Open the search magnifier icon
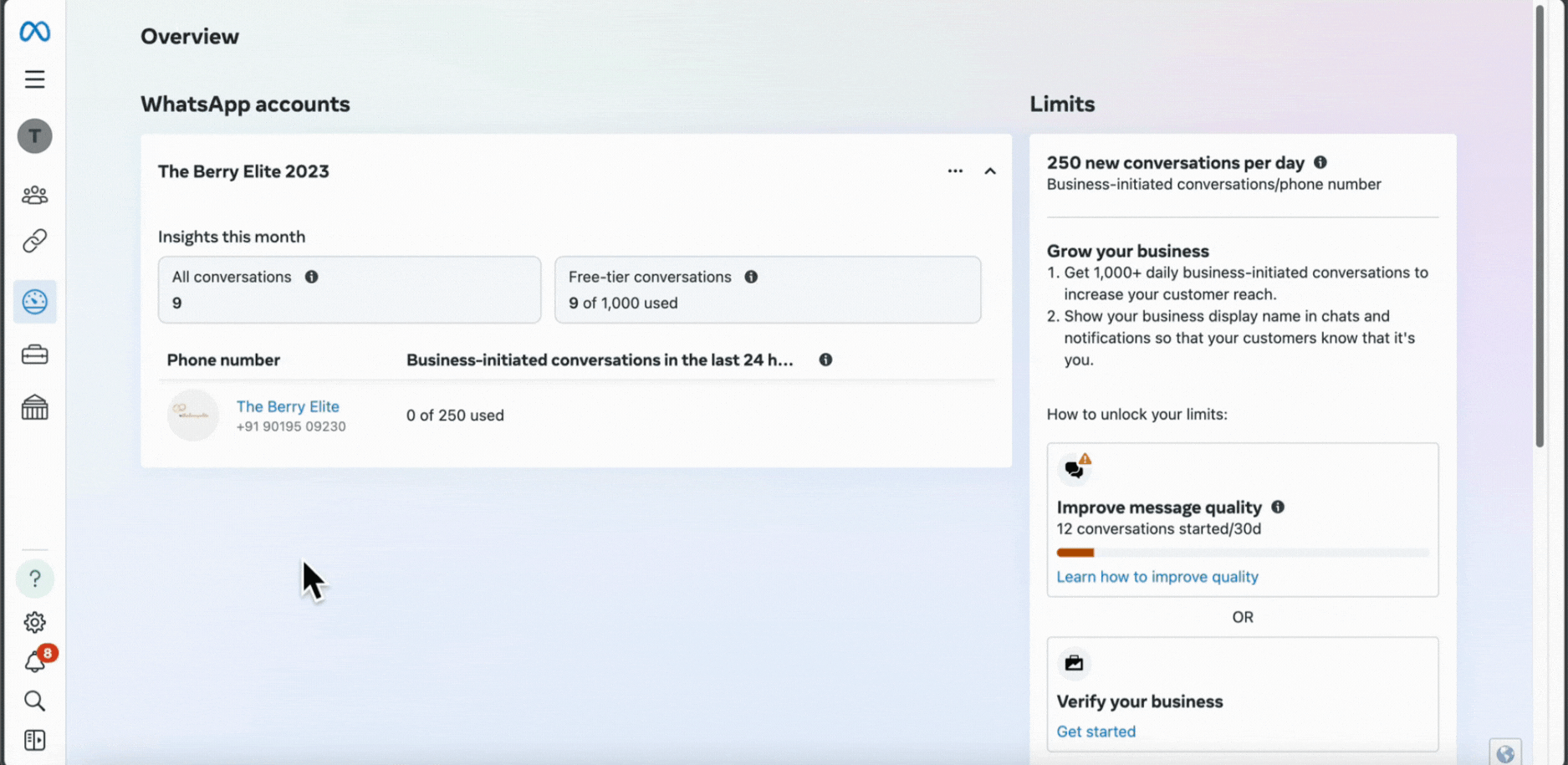Image resolution: width=1568 pixels, height=765 pixels. pos(34,701)
